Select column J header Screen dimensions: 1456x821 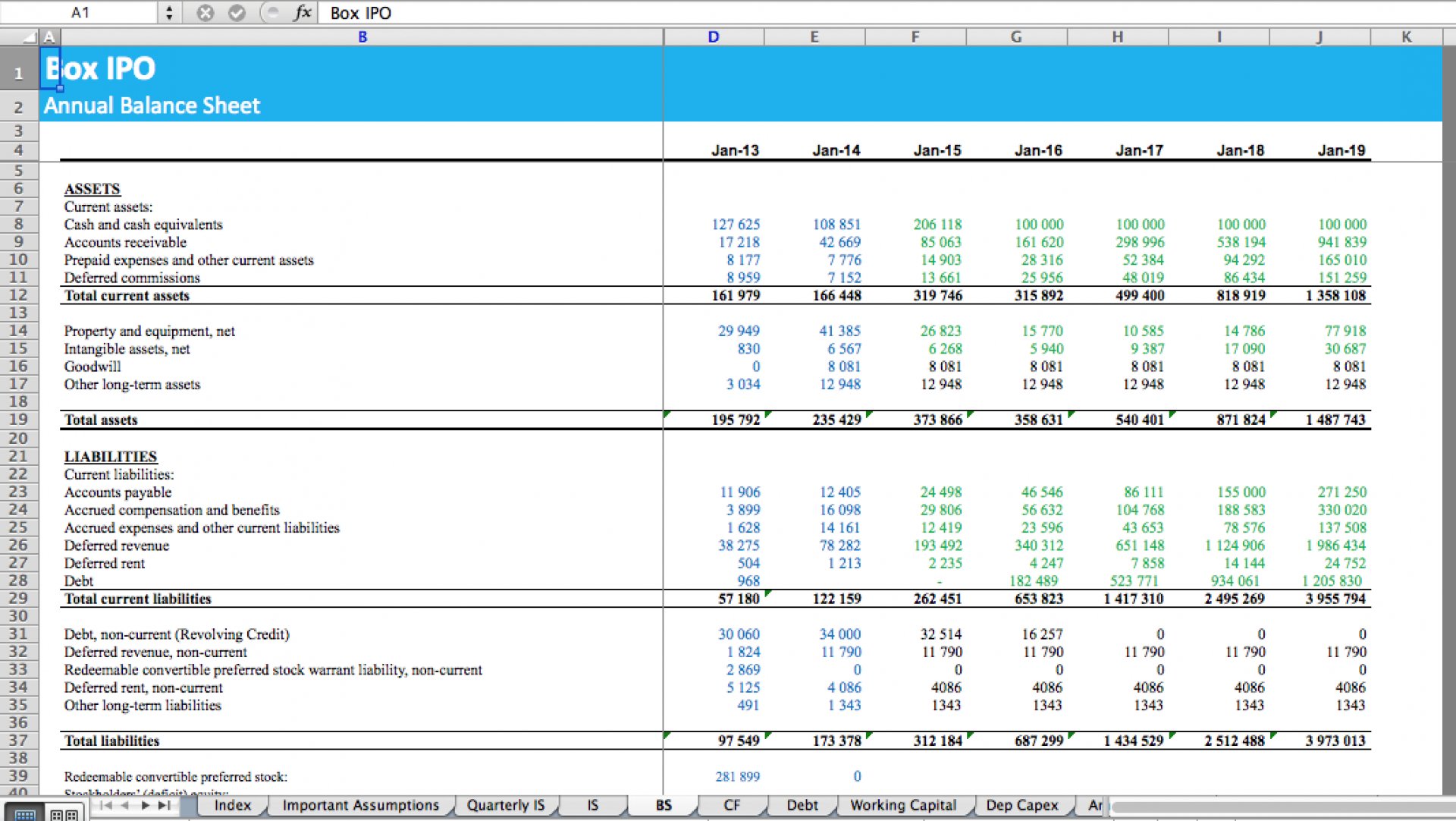pos(1319,36)
